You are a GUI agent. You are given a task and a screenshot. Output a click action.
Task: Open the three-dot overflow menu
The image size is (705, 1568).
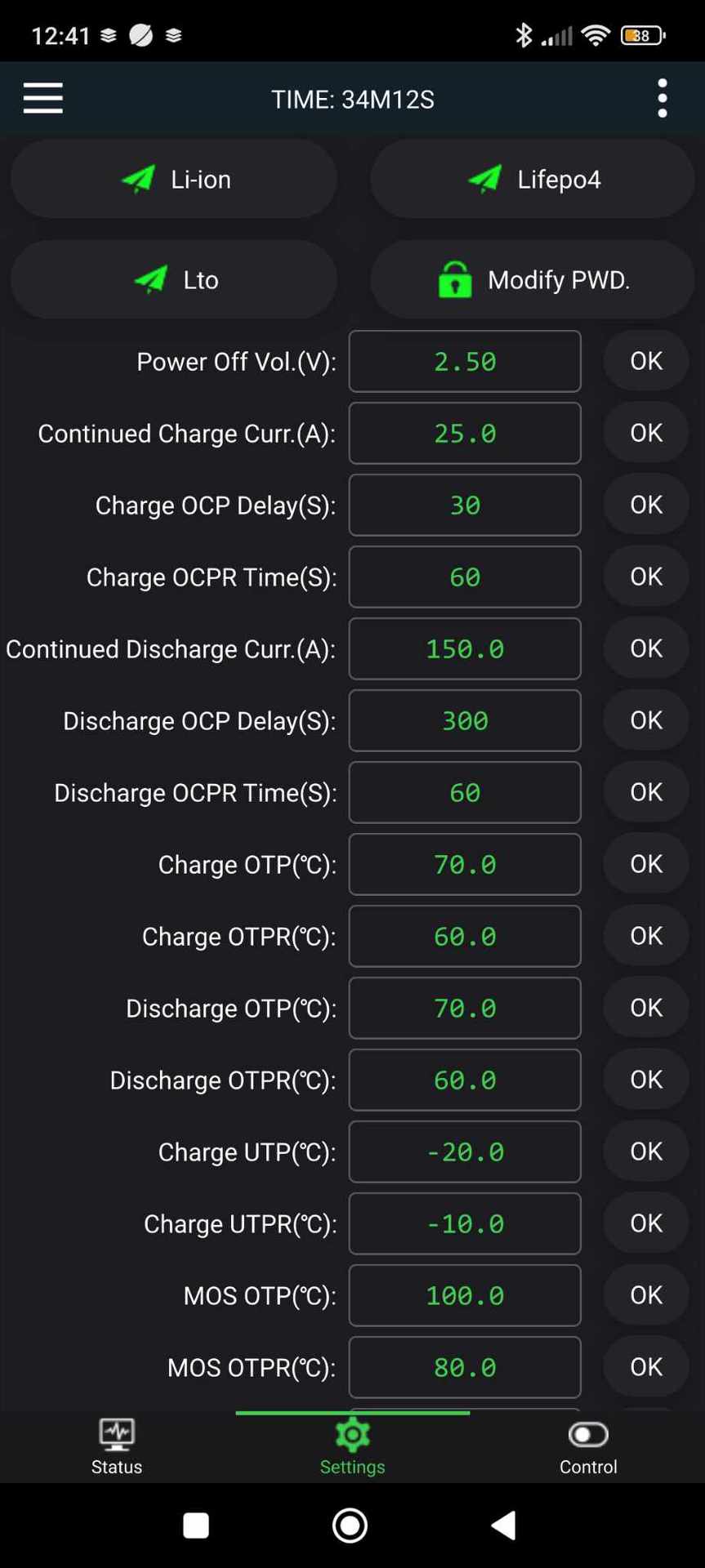[662, 98]
